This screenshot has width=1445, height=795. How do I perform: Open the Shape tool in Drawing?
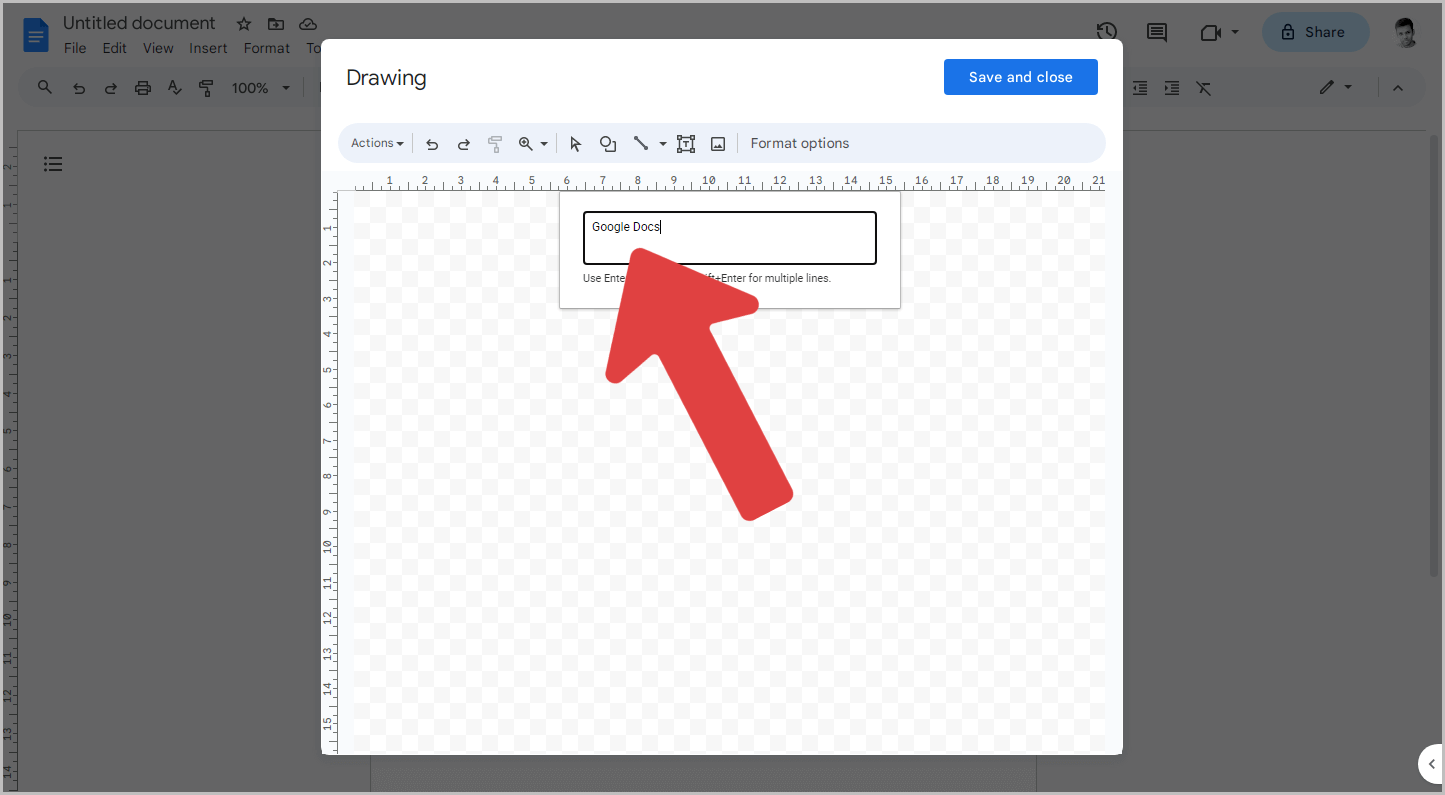tap(608, 144)
